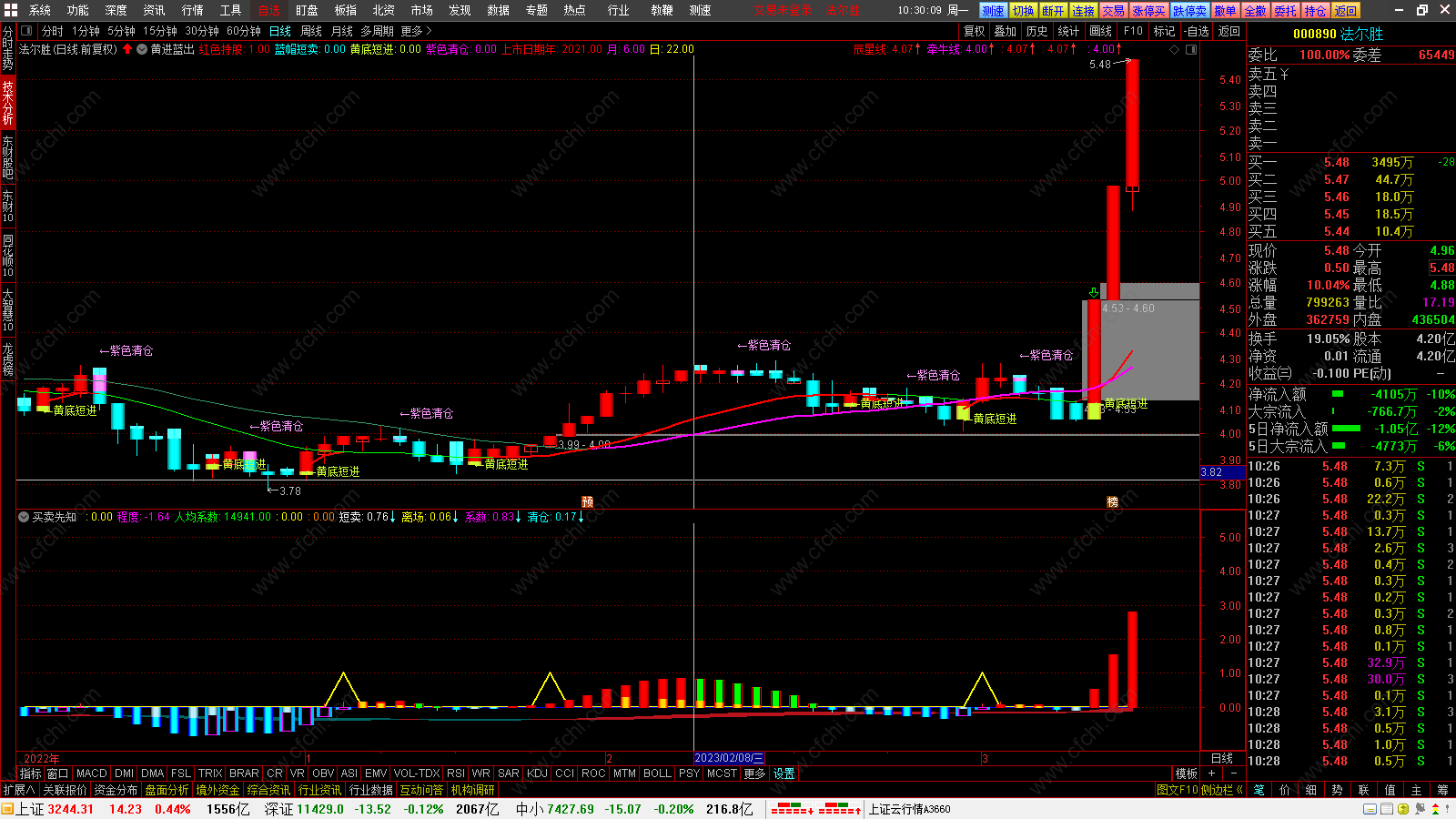
Task: Select BOLL indicator
Action: click(x=657, y=773)
